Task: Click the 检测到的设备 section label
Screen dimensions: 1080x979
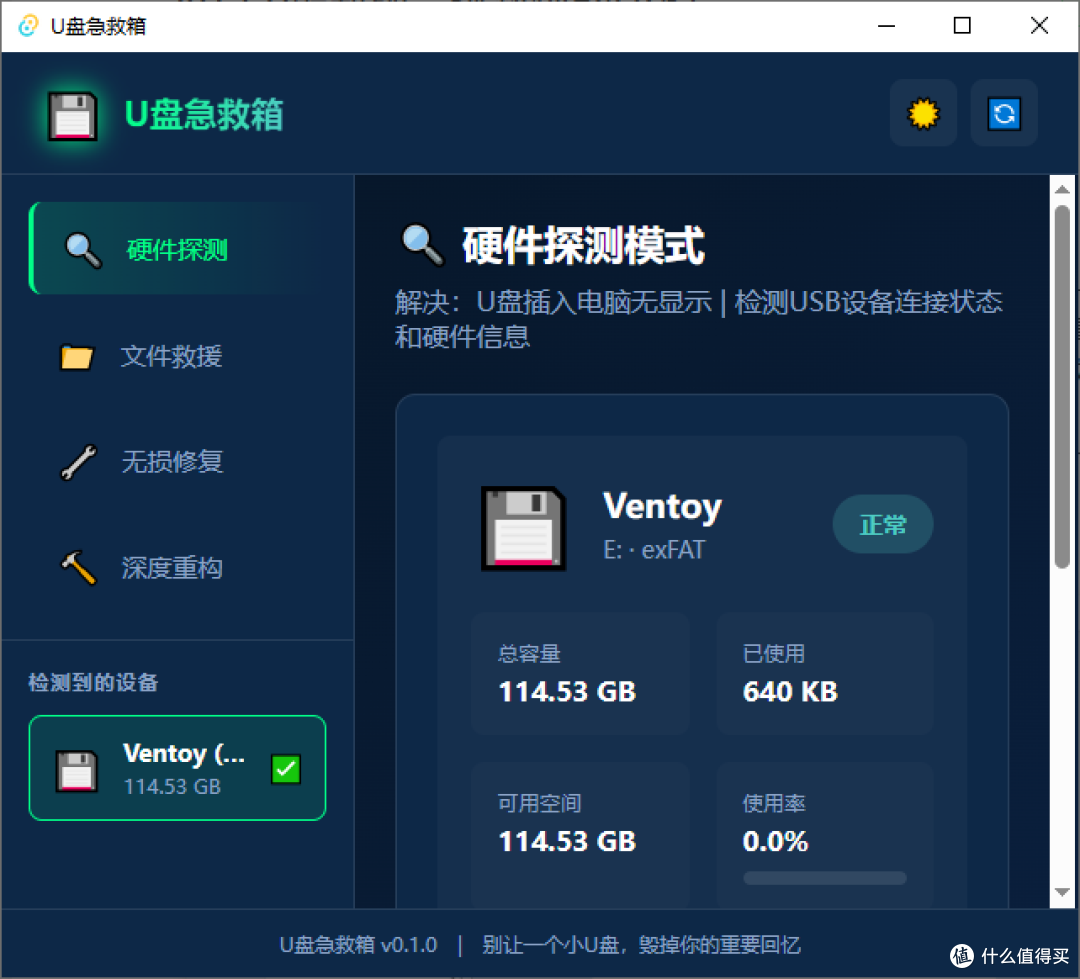Action: point(94,683)
